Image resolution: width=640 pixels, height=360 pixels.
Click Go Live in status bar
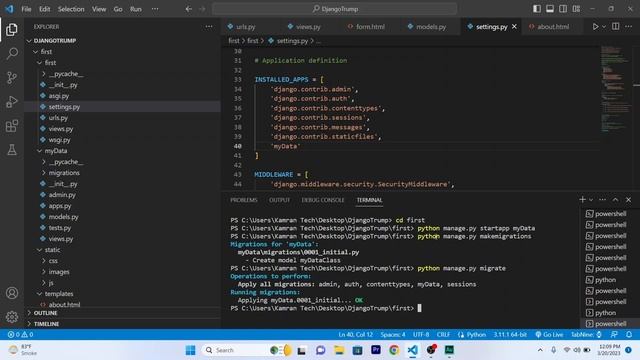pos(549,334)
